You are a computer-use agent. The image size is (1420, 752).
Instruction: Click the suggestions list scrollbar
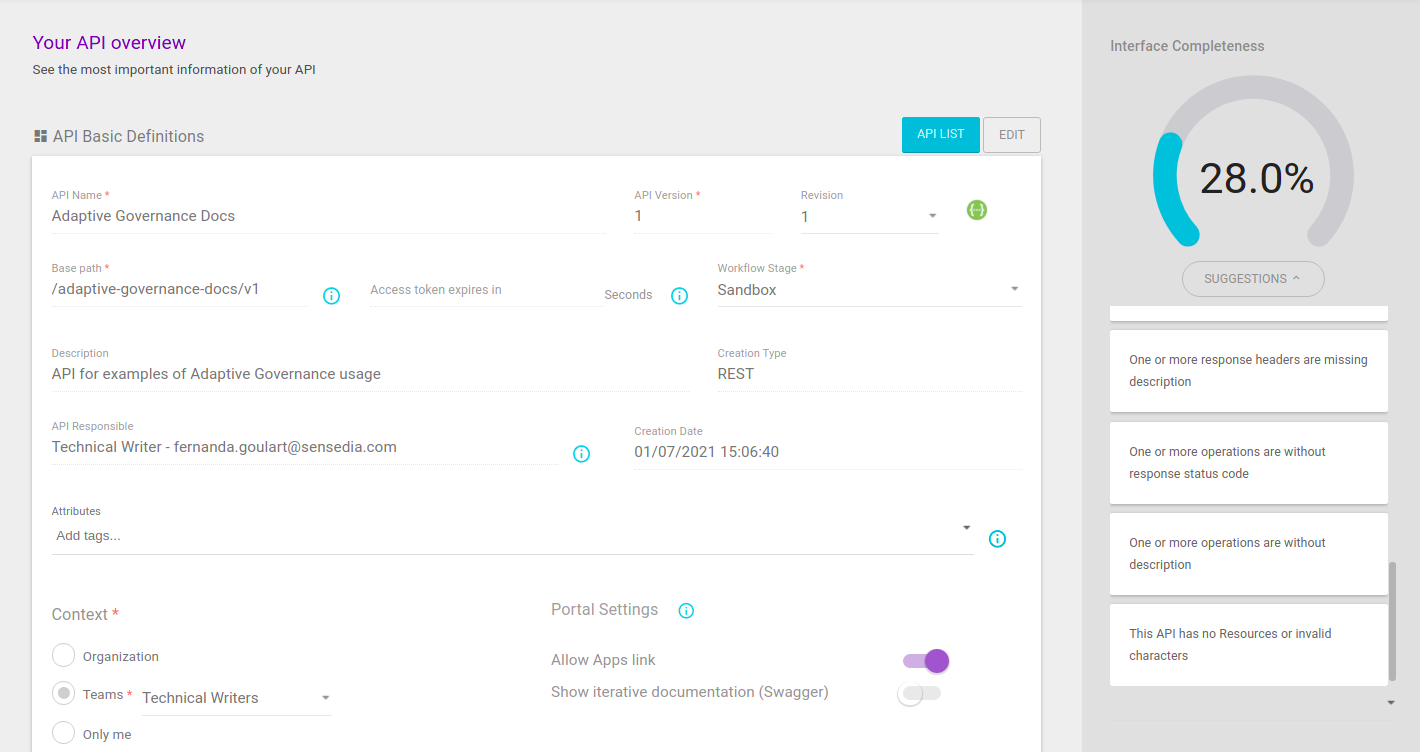click(1391, 620)
